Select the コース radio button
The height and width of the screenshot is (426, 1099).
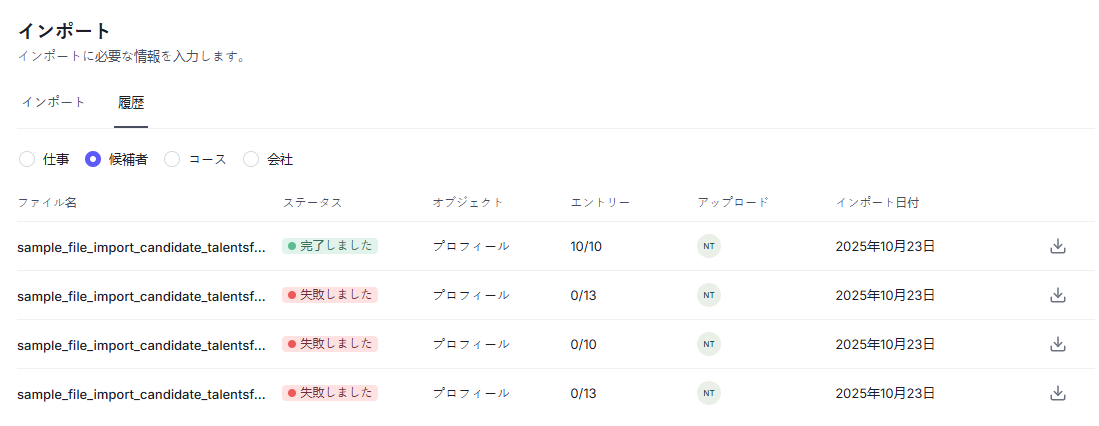tap(172, 159)
